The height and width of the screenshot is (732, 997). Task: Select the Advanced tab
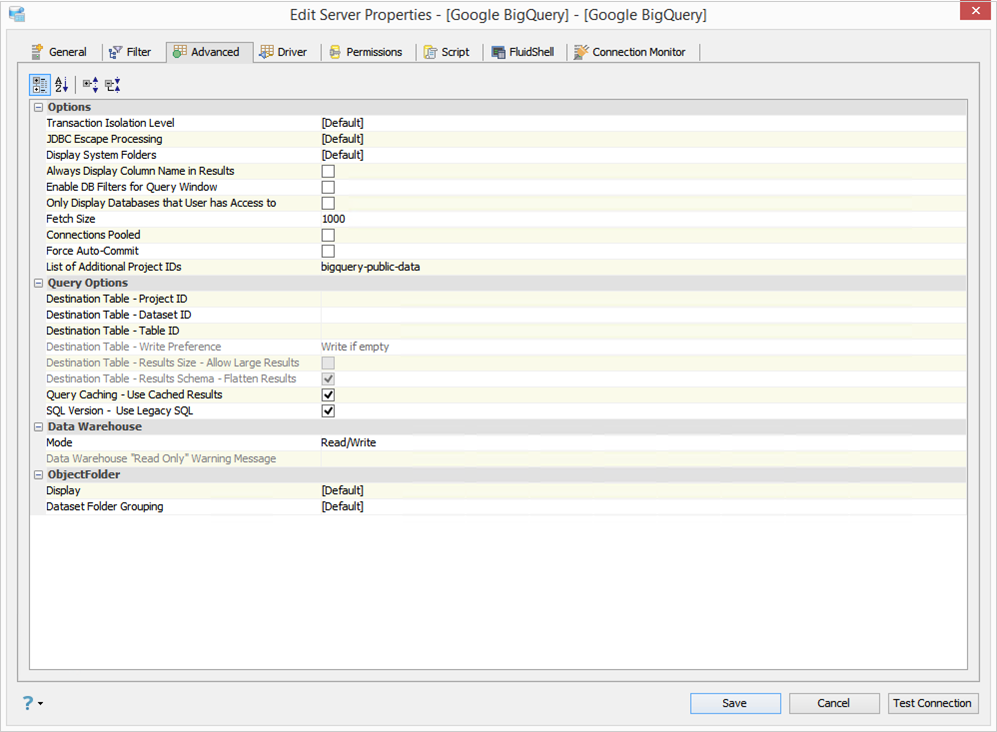click(210, 52)
